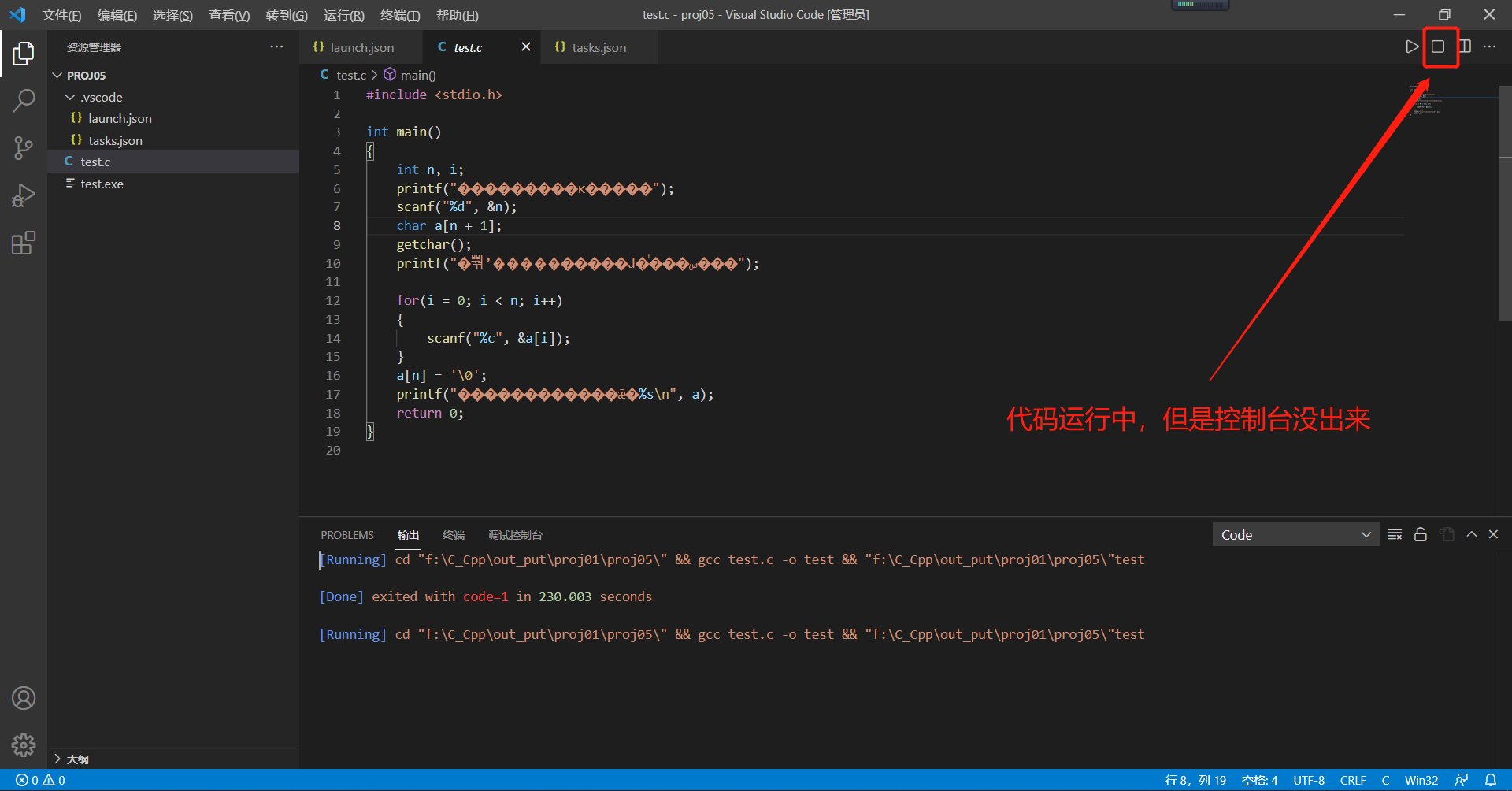Image resolution: width=1512 pixels, height=791 pixels.
Task: Close the test.c editor tab
Action: (526, 47)
